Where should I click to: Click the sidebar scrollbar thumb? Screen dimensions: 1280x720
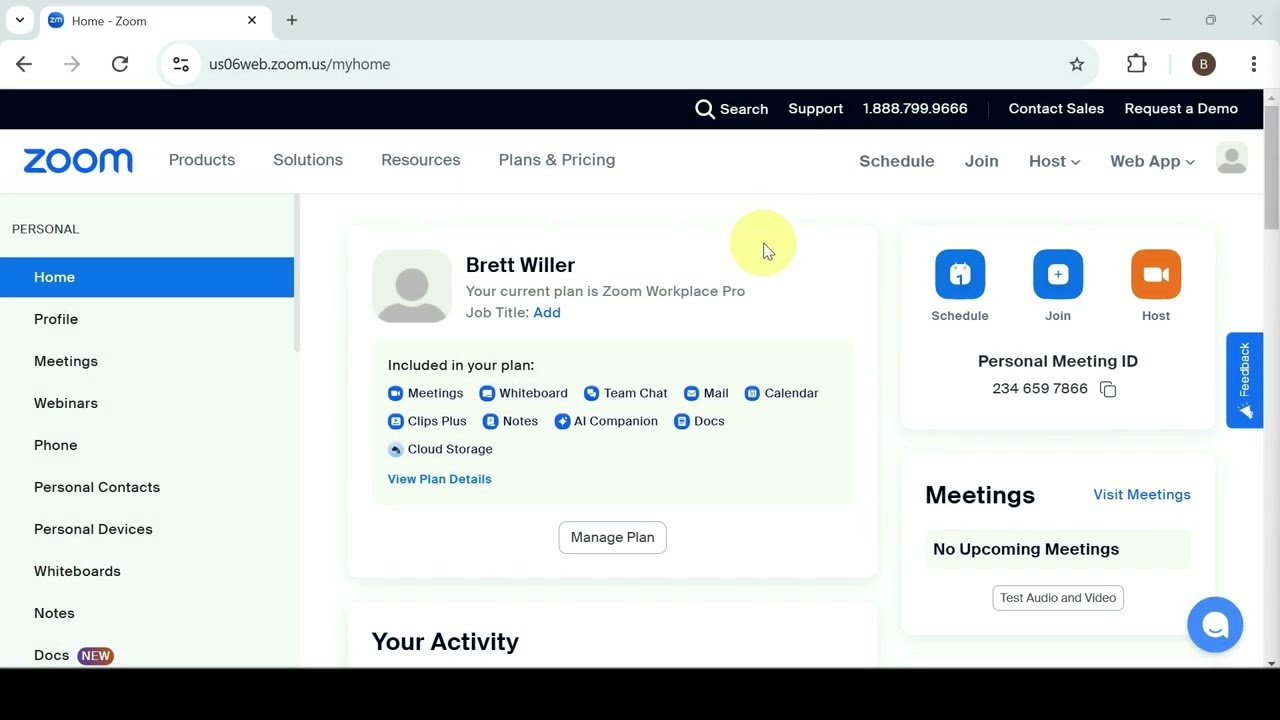pyautogui.click(x=296, y=273)
